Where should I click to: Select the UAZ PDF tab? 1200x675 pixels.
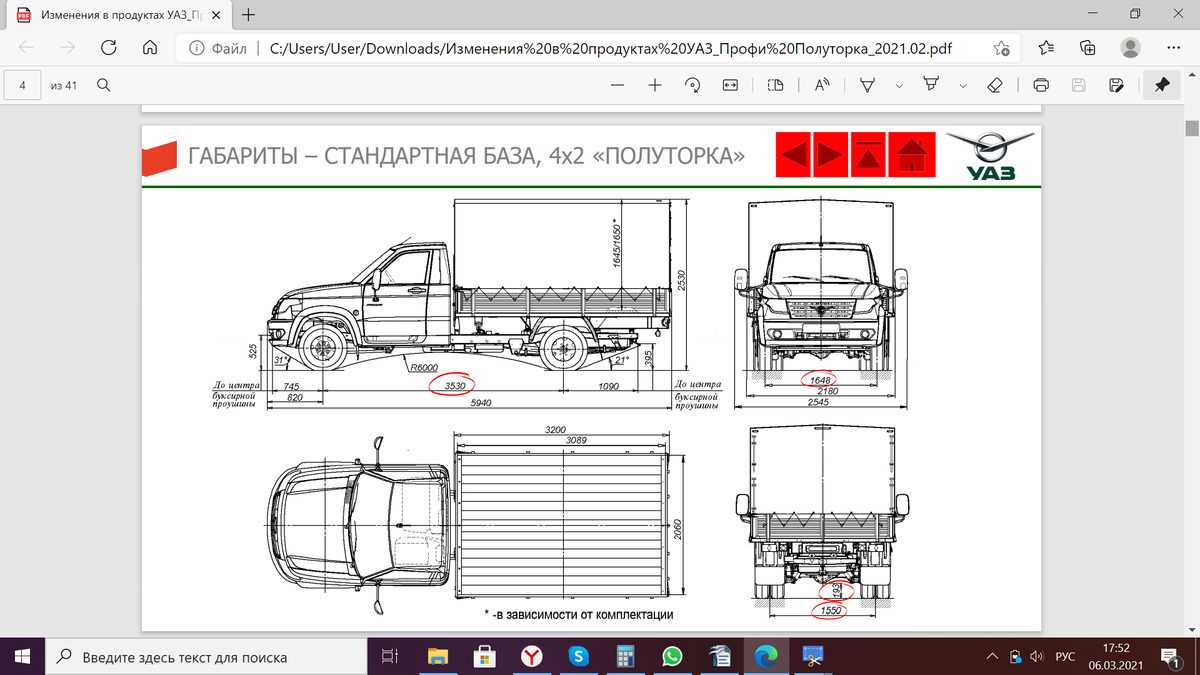click(120, 15)
